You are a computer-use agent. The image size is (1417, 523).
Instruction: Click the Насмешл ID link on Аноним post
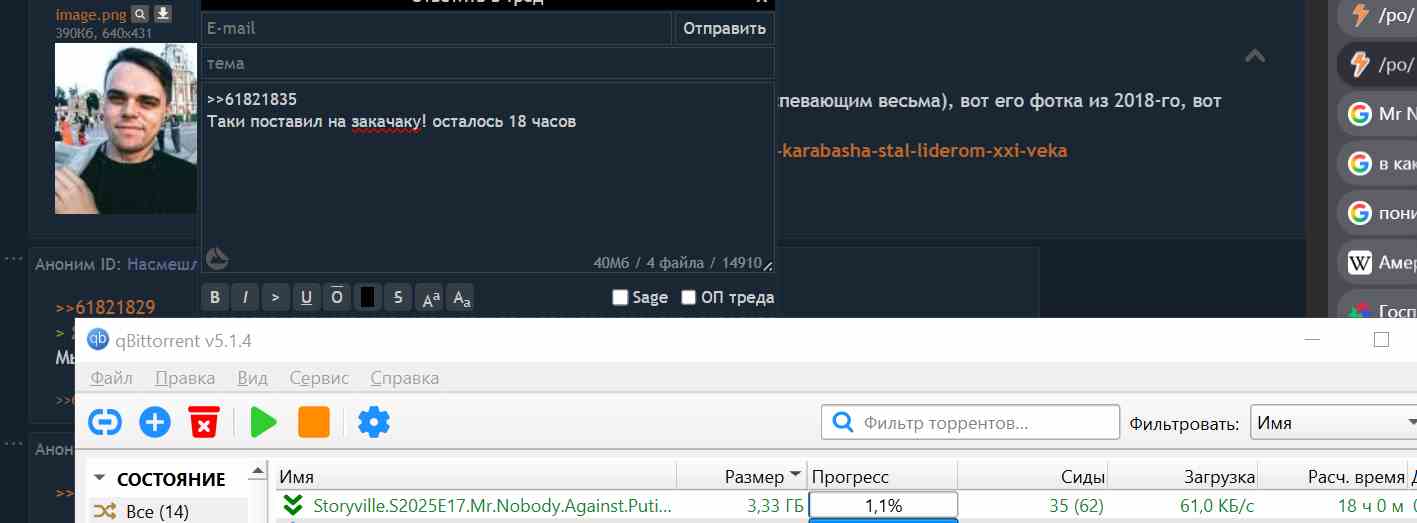163,264
